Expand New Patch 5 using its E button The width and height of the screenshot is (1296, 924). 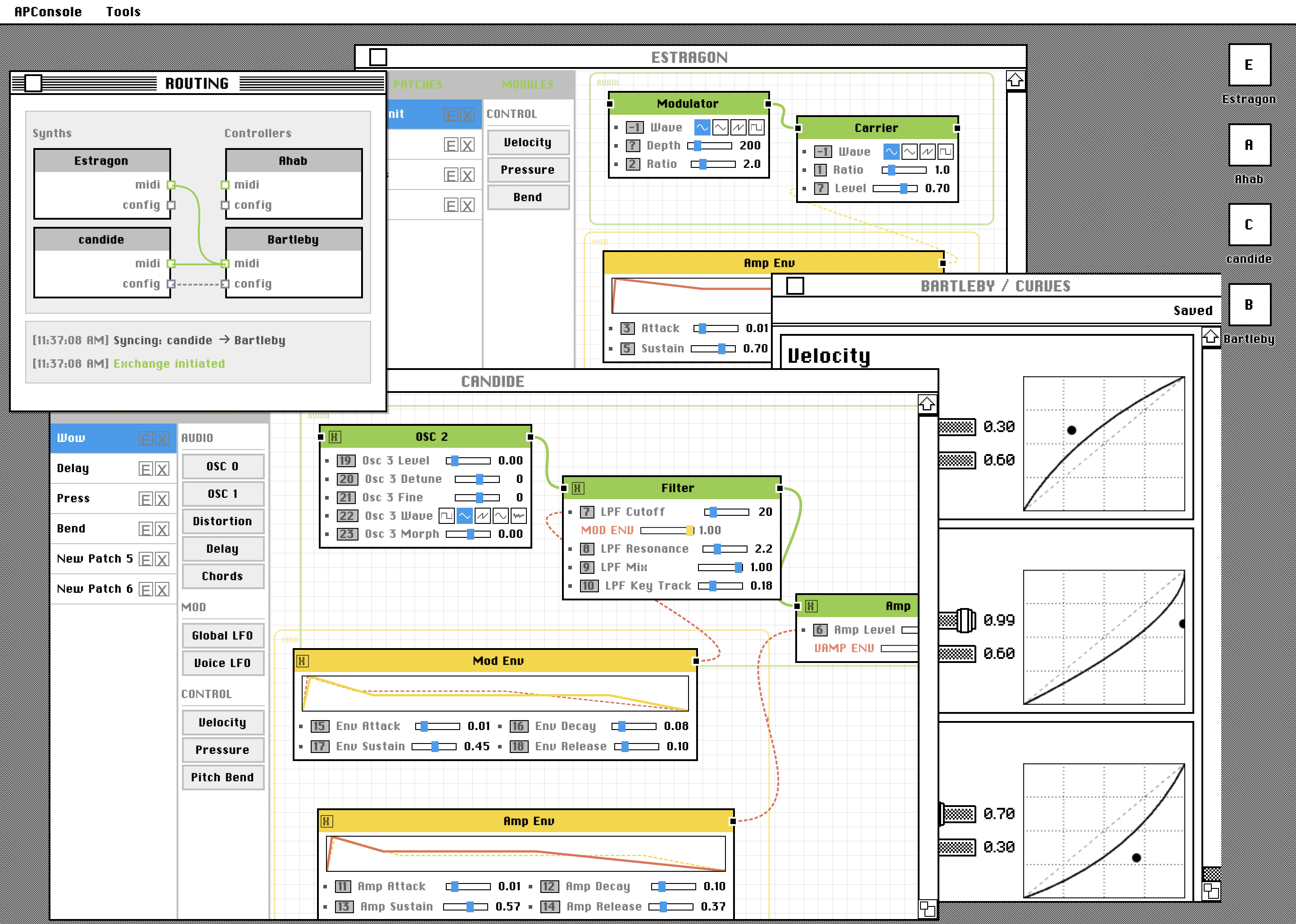click(x=146, y=558)
